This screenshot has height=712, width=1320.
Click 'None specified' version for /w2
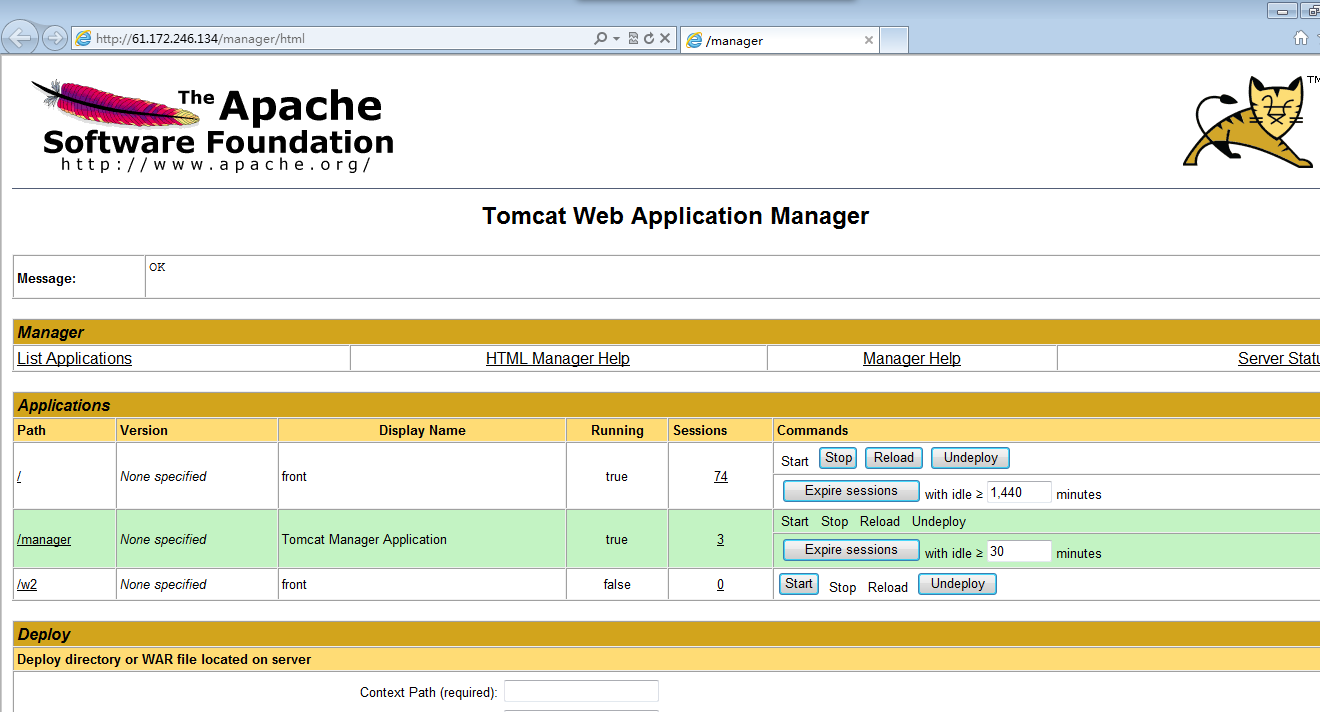click(163, 584)
